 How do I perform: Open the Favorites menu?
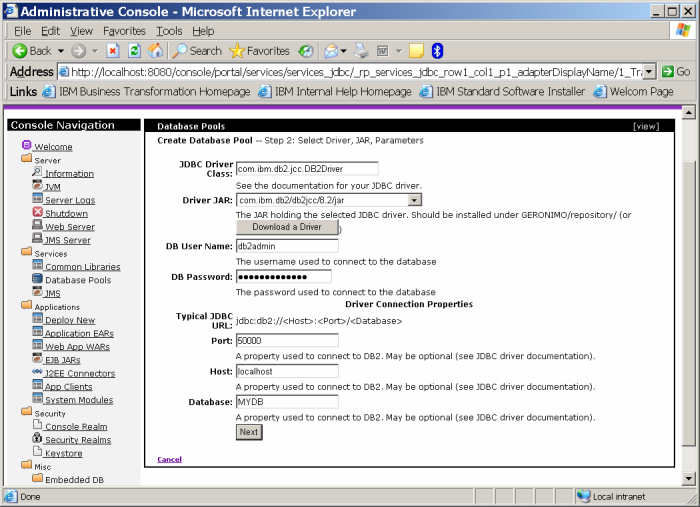(124, 31)
